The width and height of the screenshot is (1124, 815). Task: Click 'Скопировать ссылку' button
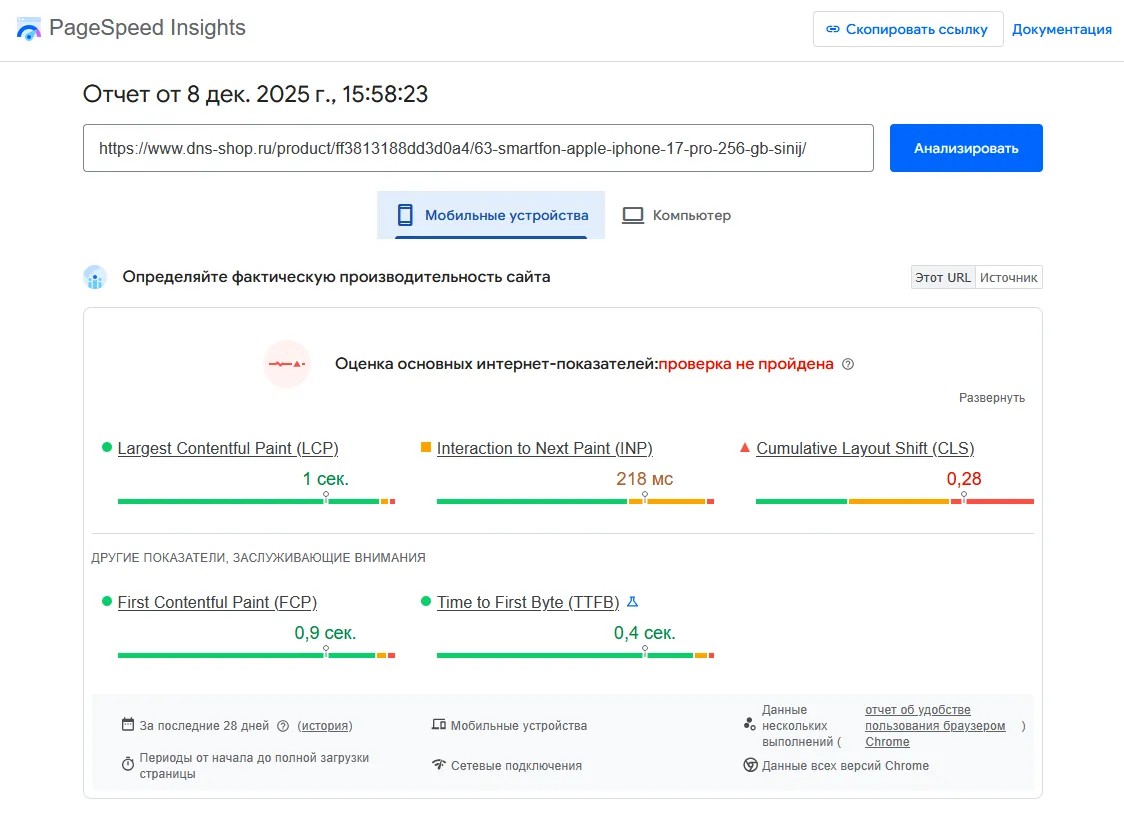click(907, 30)
